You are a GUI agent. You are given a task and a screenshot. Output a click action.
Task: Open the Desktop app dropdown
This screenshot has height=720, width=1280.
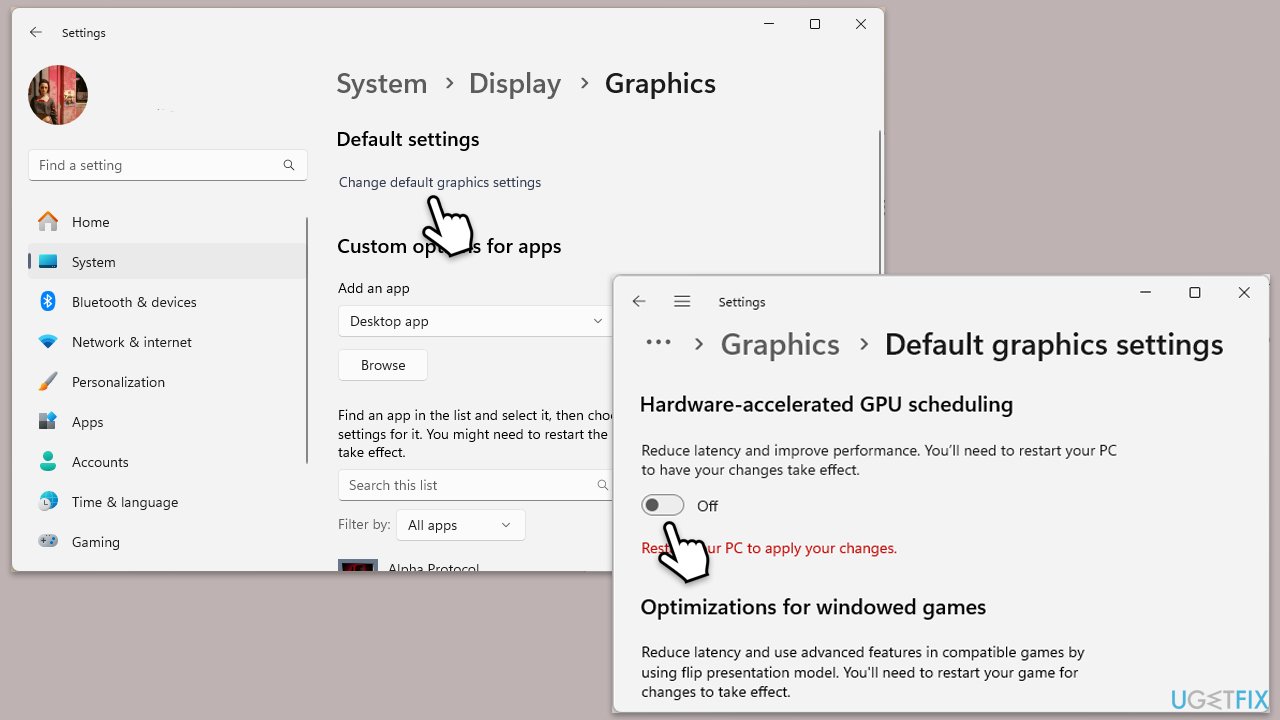475,321
